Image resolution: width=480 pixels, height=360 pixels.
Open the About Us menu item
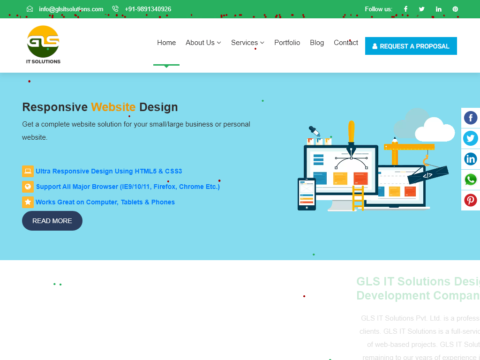(x=200, y=43)
